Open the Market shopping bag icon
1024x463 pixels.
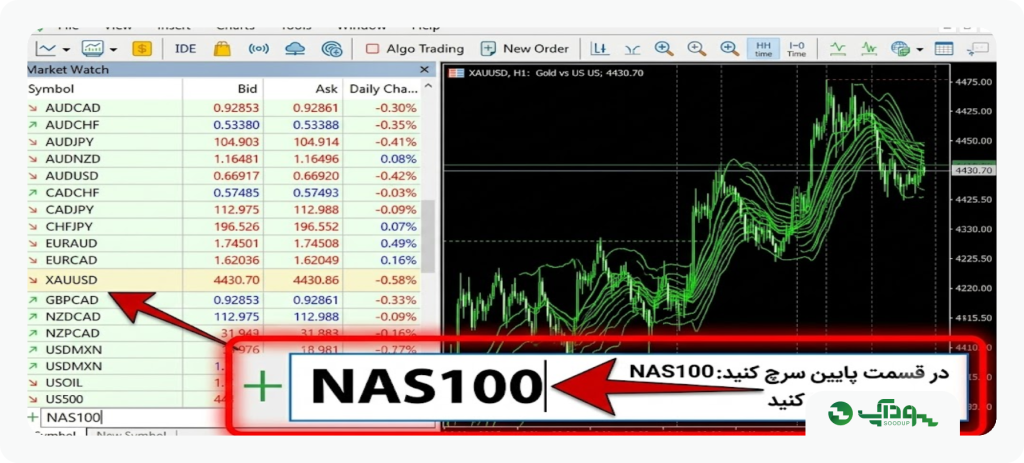point(222,48)
